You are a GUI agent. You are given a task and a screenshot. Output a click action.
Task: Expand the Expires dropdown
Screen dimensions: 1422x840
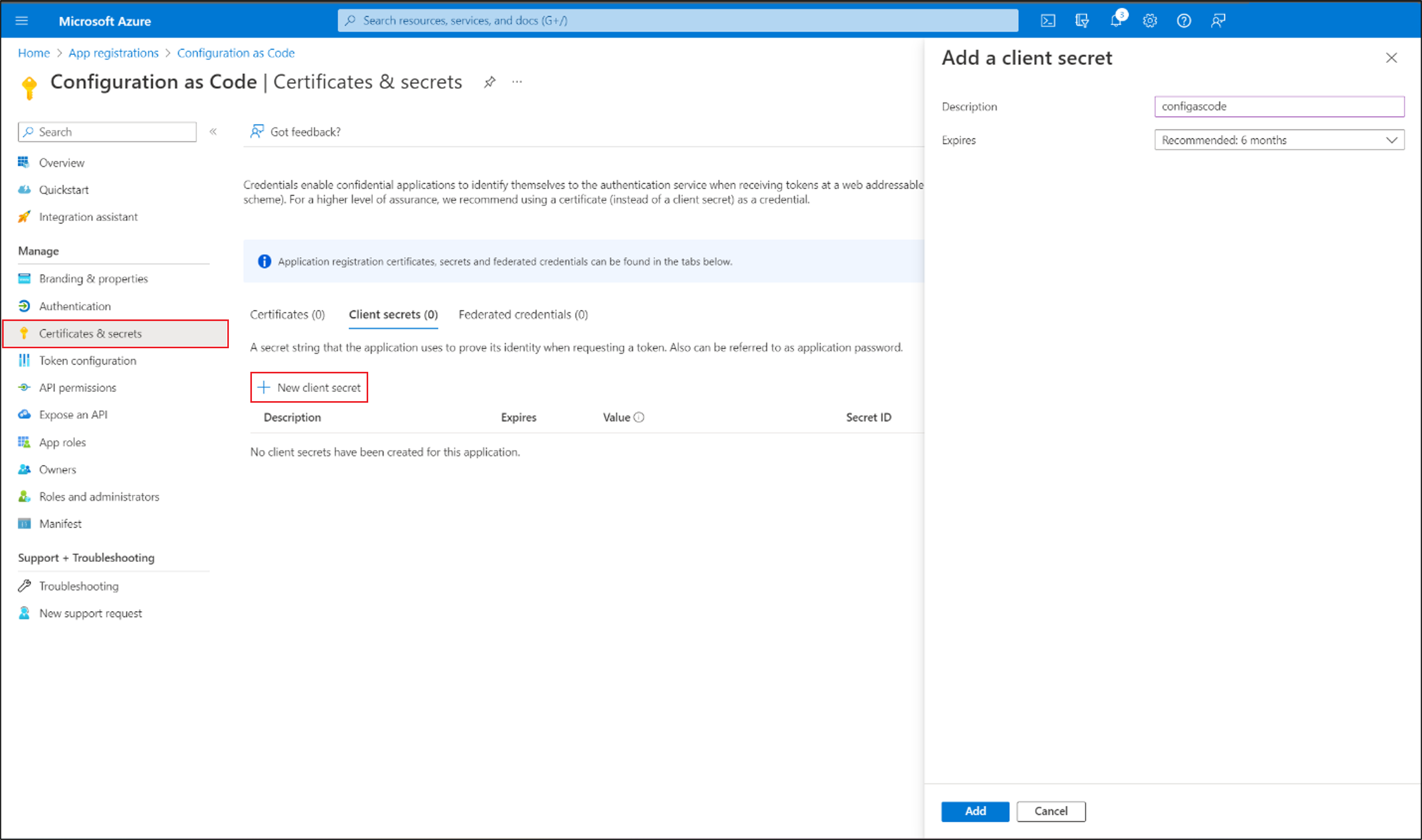point(1279,140)
